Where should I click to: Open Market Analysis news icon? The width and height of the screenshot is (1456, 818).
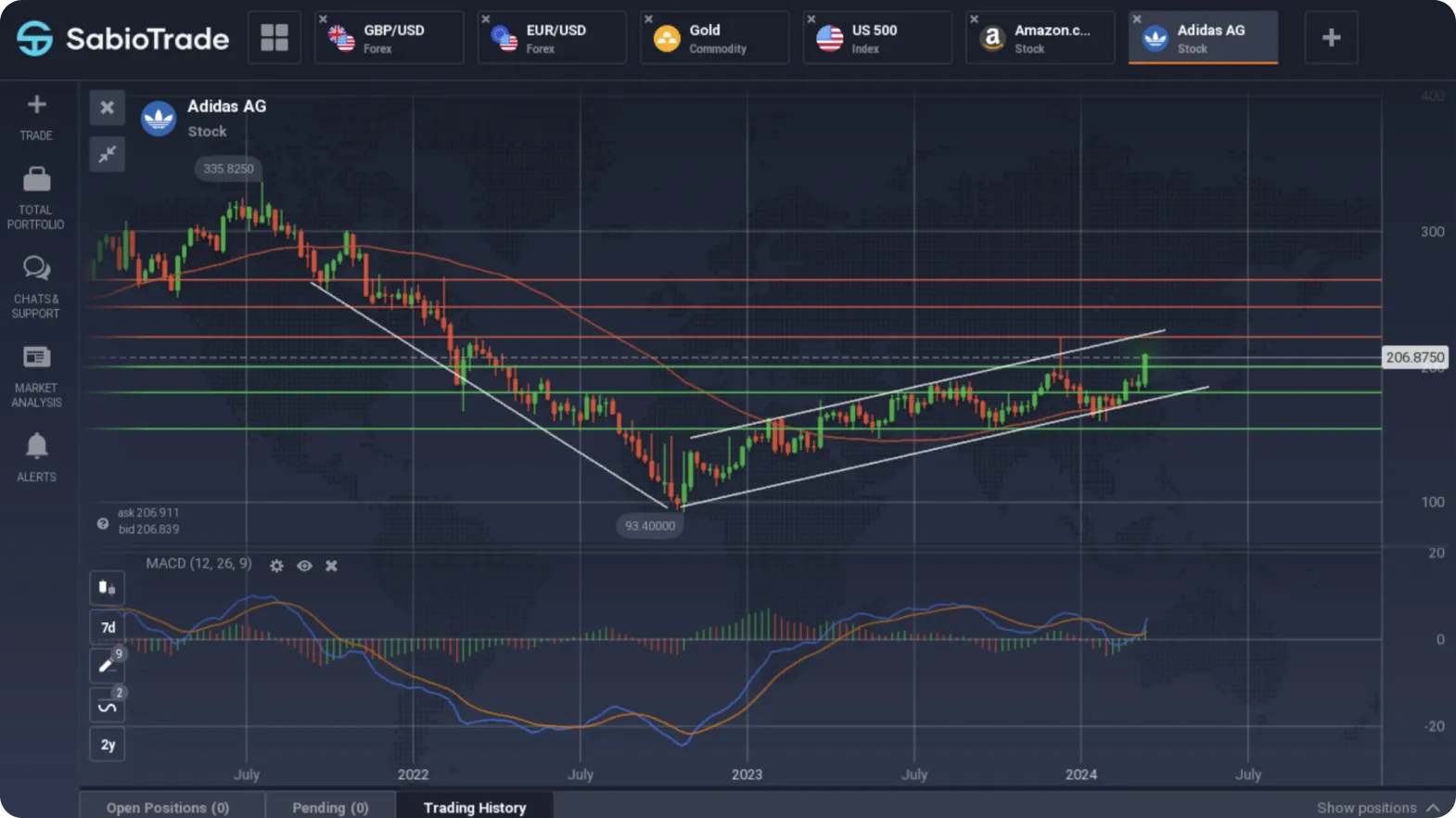click(36, 357)
